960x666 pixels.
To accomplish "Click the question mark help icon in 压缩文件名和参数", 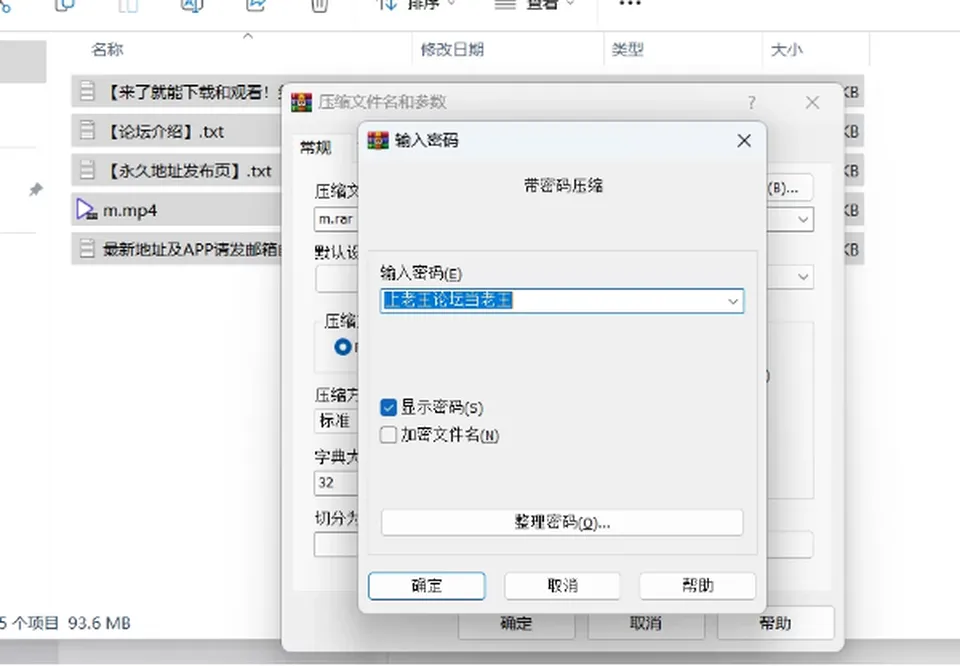I will point(752,103).
